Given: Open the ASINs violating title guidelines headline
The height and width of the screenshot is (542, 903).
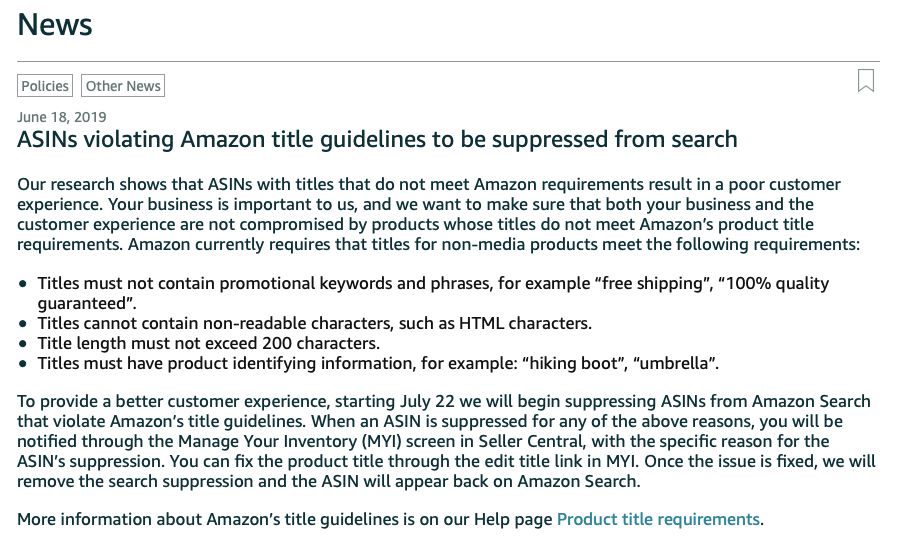Looking at the screenshot, I should [377, 139].
